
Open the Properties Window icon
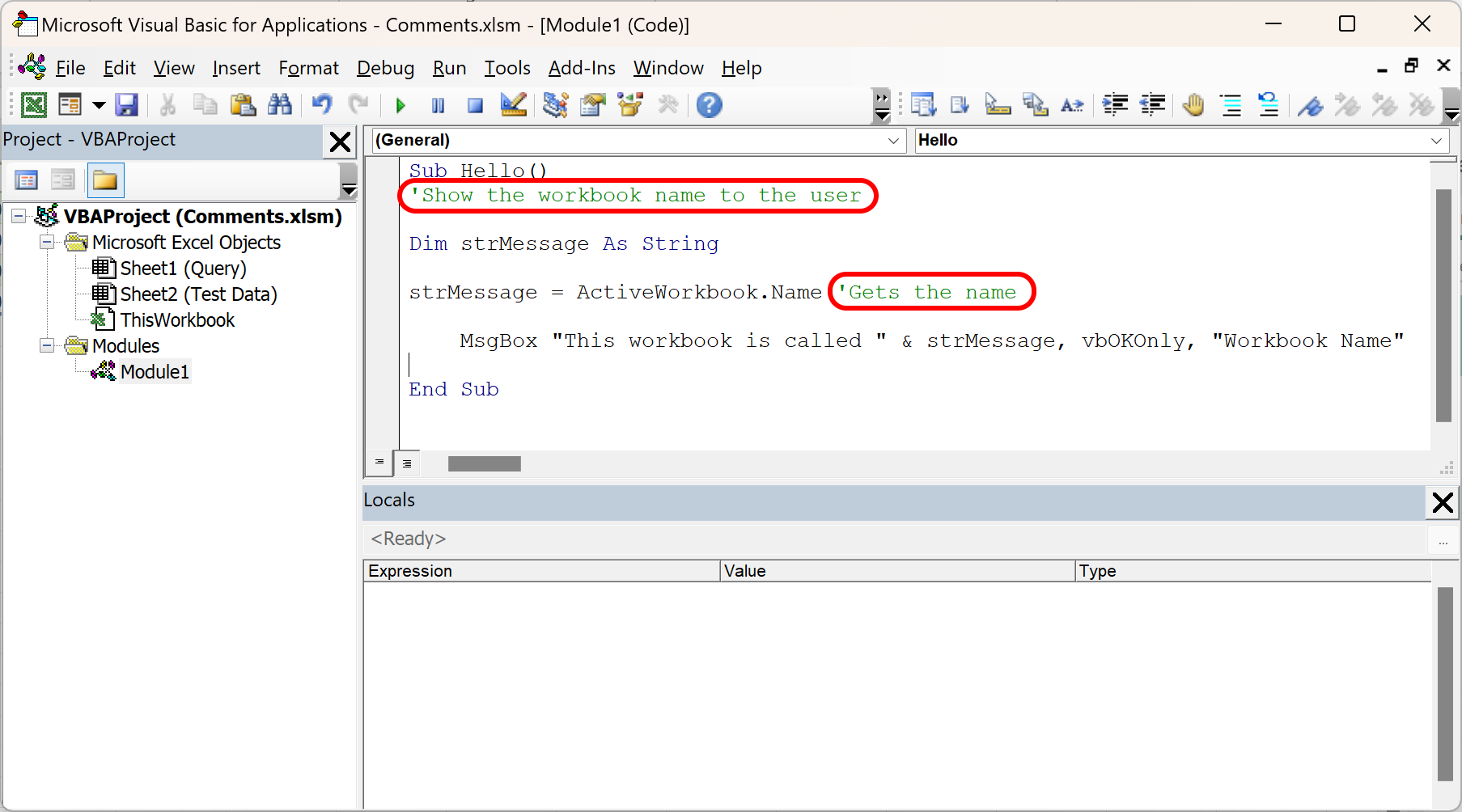593,105
